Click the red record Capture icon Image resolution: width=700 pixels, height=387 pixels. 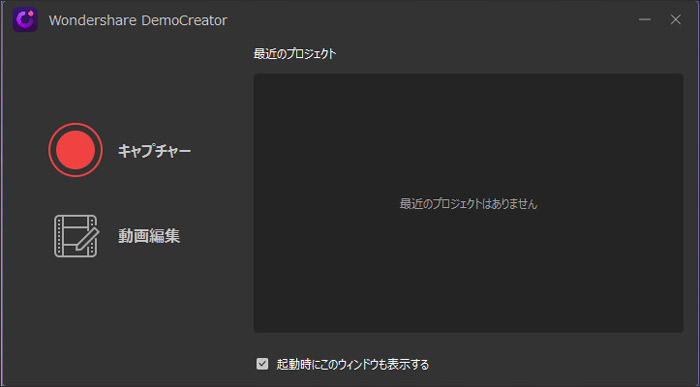(75, 150)
